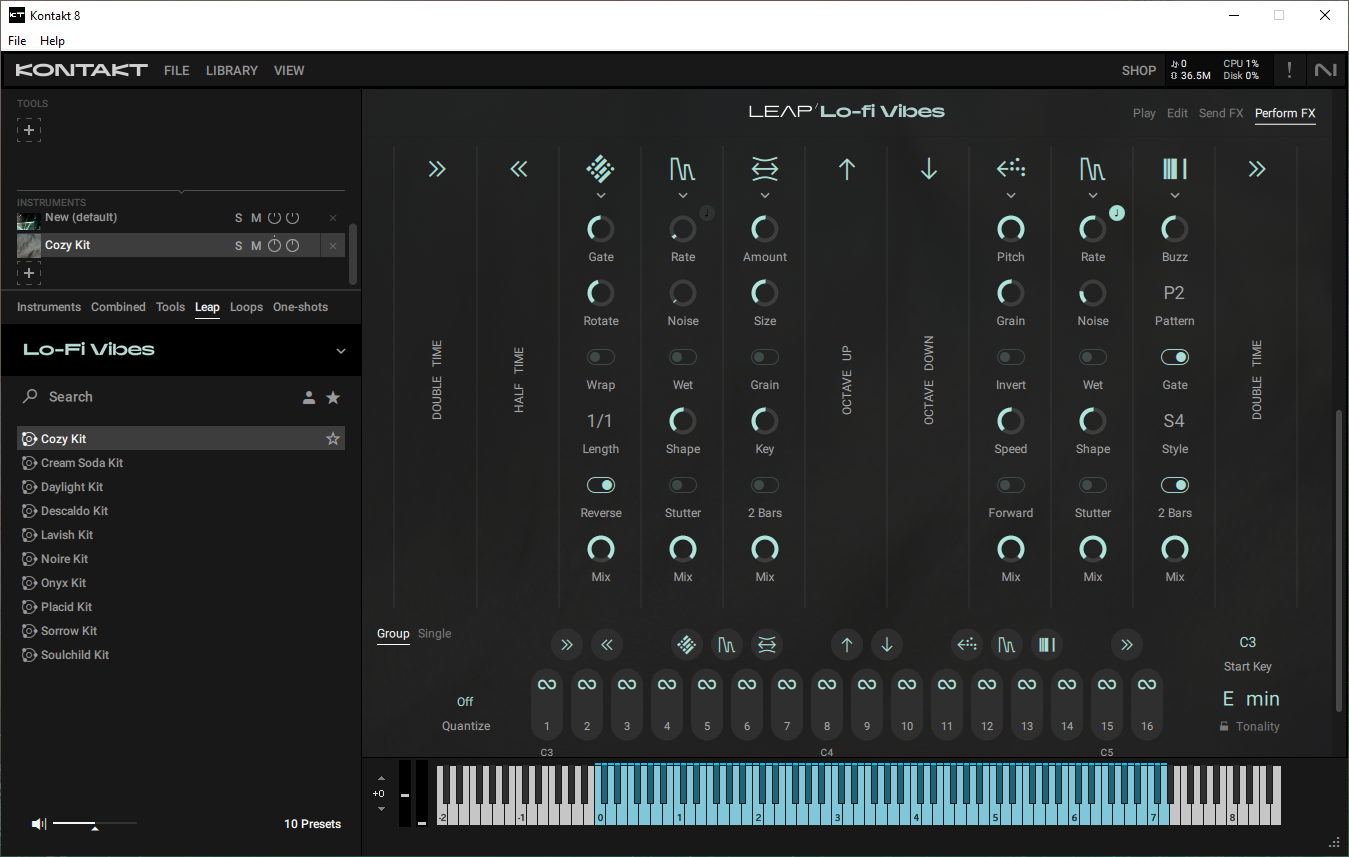The width and height of the screenshot is (1349, 857).
Task: Click the SHOP button
Action: pos(1138,70)
